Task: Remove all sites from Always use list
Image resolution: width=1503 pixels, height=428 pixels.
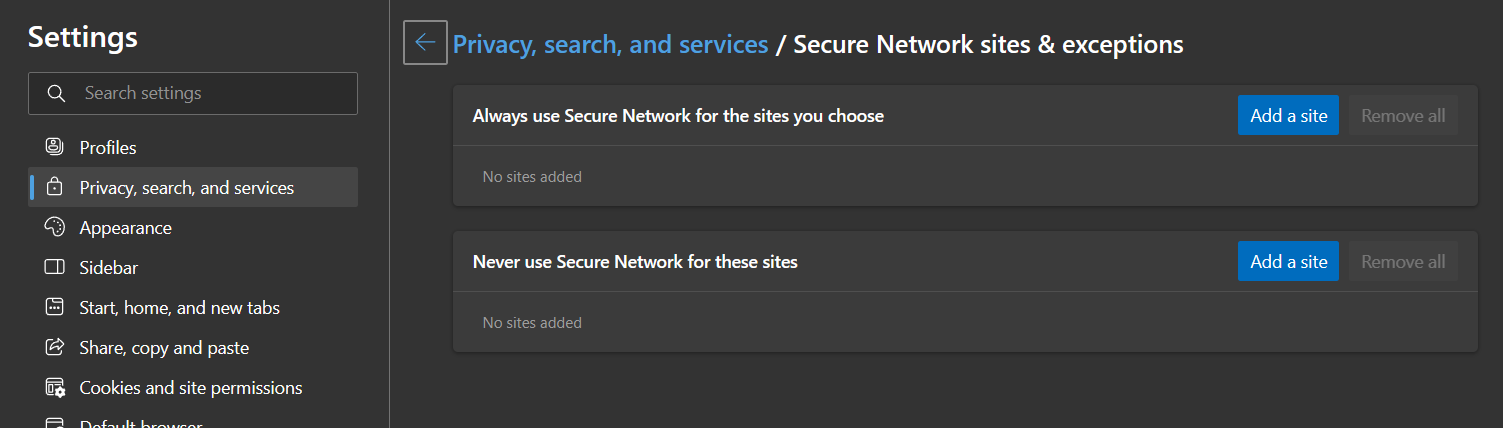Action: (1403, 115)
